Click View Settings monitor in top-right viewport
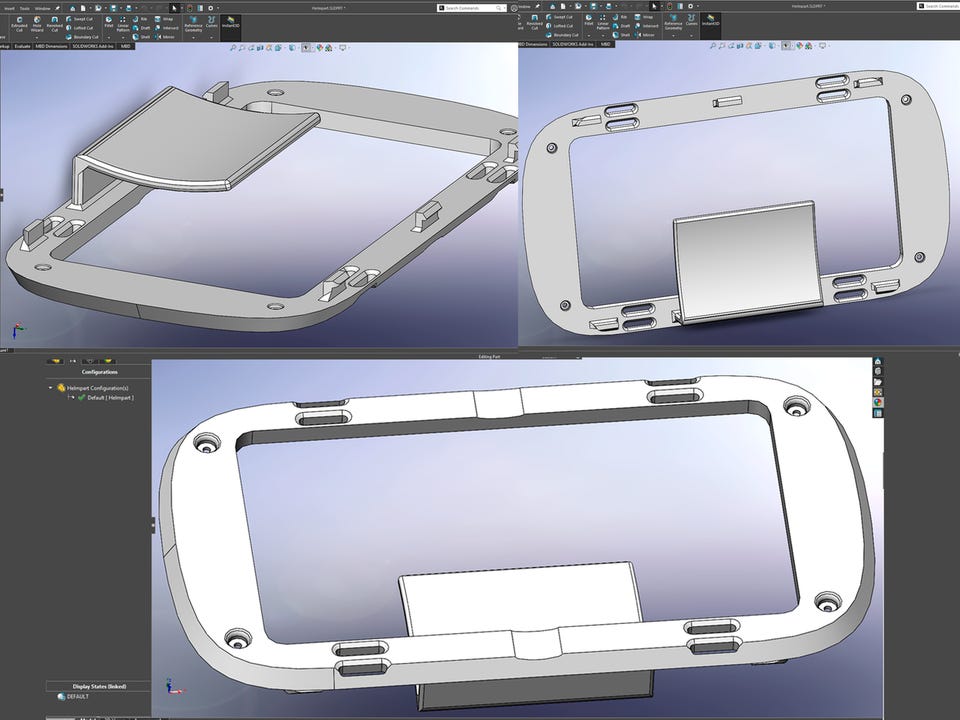Viewport: 960px width, 720px height. (x=822, y=45)
